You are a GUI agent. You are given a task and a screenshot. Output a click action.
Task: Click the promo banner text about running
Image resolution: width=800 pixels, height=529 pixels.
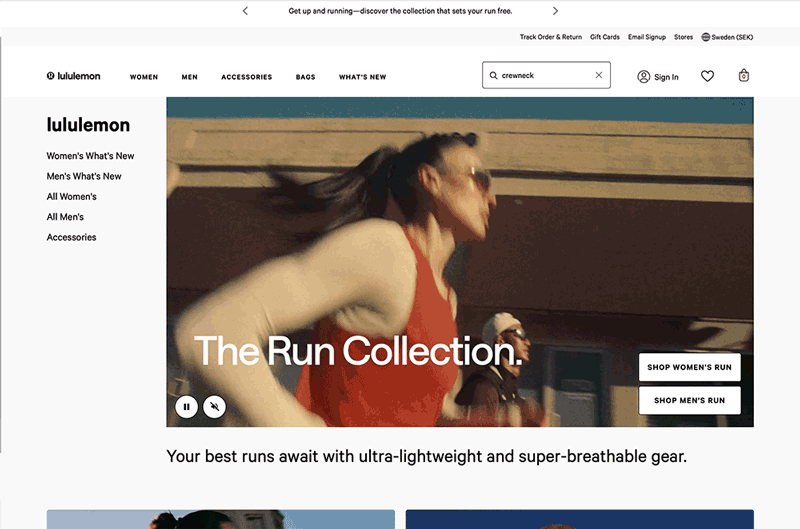pos(400,11)
